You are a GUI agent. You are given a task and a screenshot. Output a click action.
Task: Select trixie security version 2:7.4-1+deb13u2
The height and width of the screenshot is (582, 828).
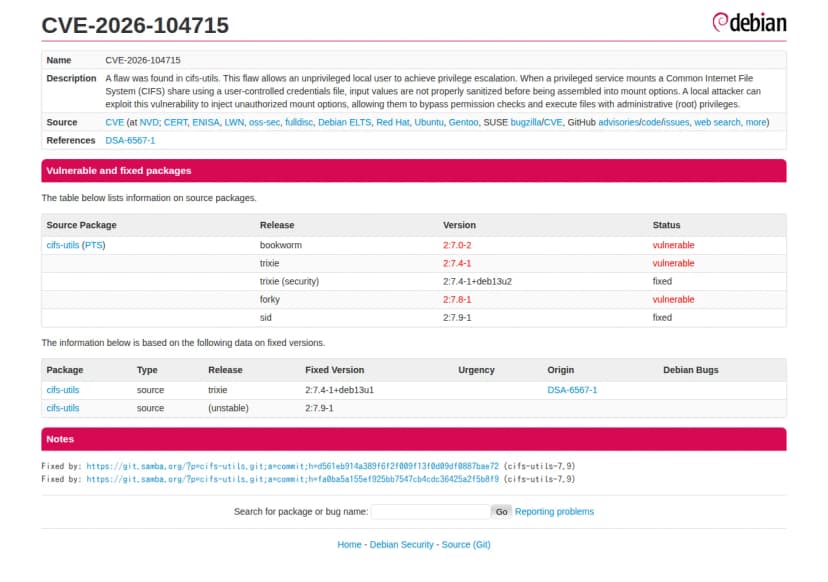[x=477, y=281]
